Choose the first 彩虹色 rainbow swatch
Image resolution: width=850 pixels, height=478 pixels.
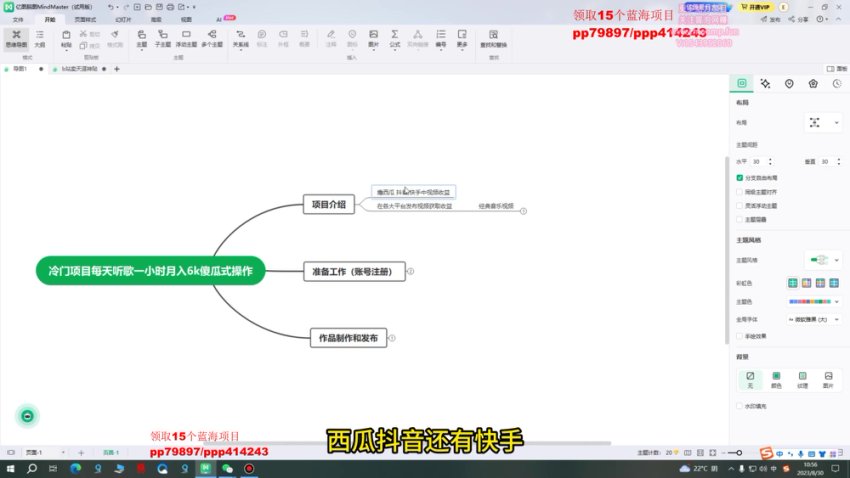point(792,283)
